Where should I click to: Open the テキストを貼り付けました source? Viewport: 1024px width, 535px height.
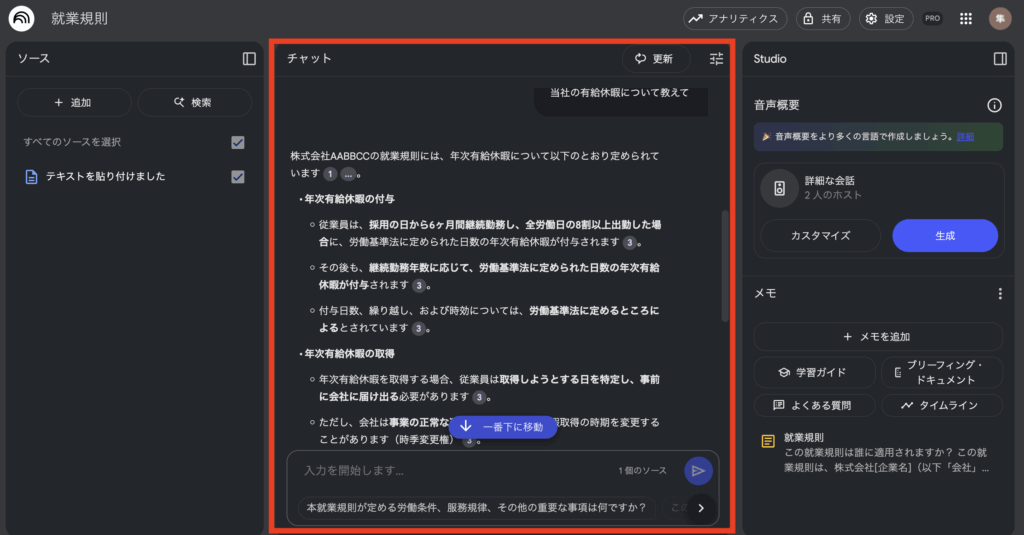pyautogui.click(x=105, y=176)
